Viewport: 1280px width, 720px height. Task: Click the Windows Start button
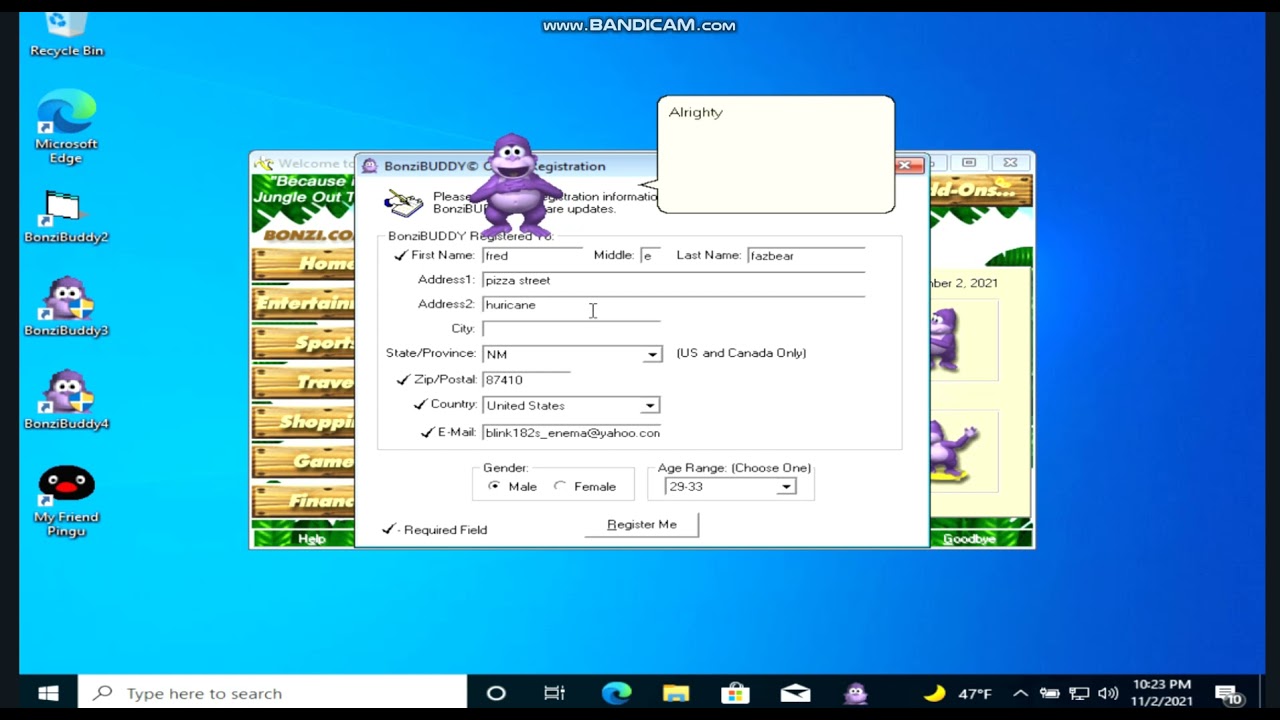coord(48,693)
